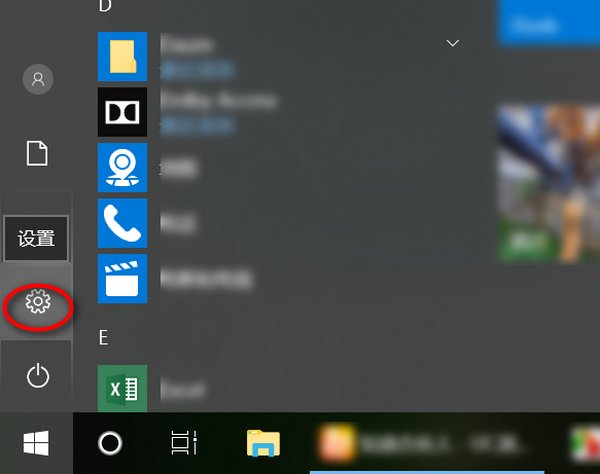Screen dimensions: 600x474
Task: Open the Documents icon in left sidebar
Action: coord(37,154)
